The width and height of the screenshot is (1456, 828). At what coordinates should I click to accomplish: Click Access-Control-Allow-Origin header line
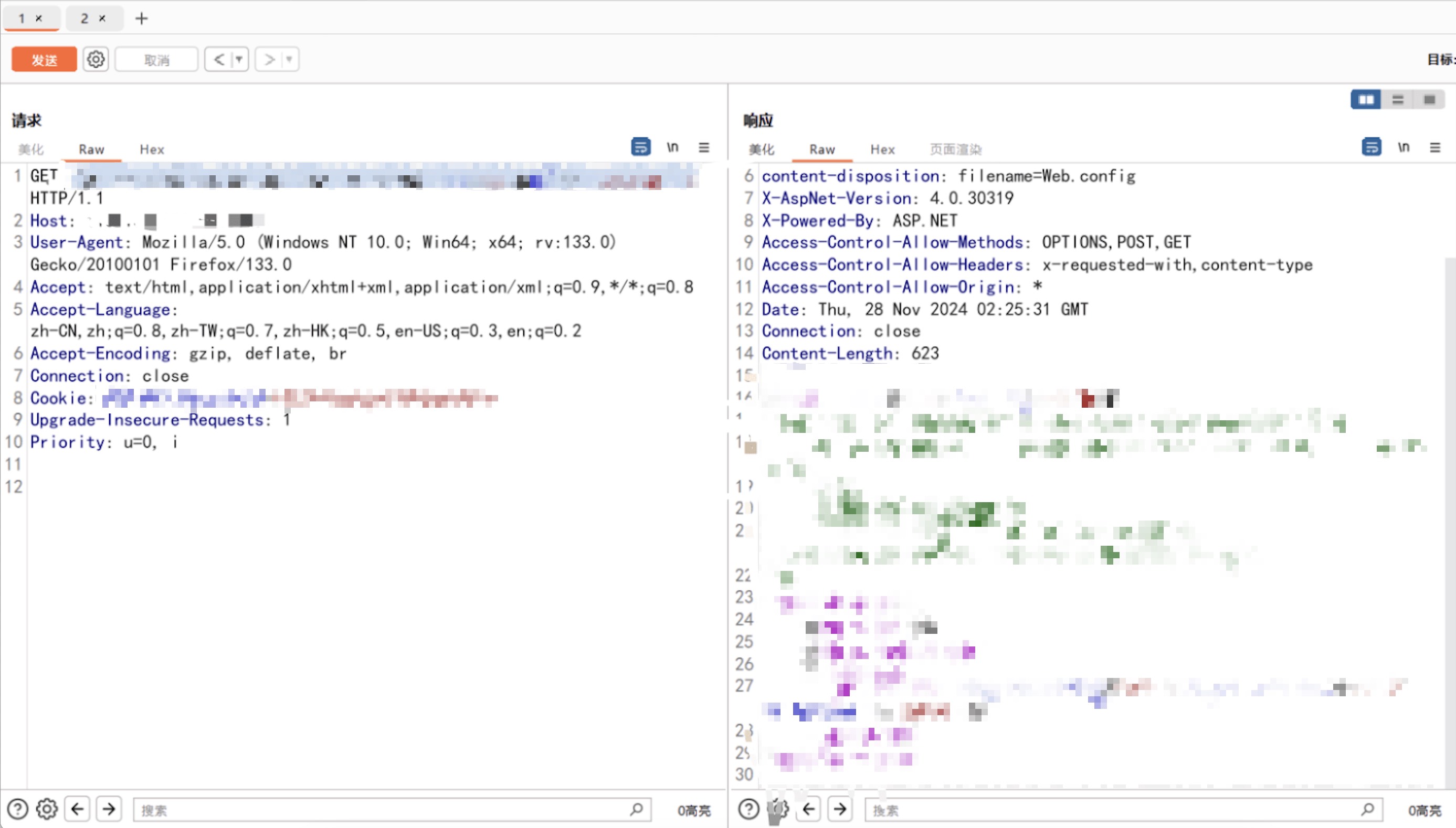902,286
